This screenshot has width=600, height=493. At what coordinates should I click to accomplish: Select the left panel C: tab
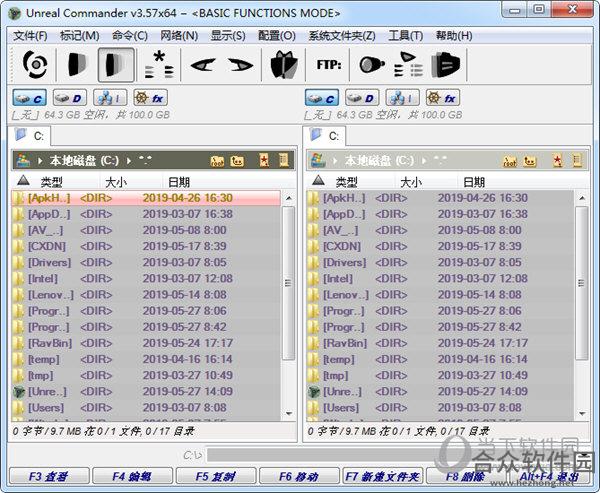pyautogui.click(x=29, y=136)
